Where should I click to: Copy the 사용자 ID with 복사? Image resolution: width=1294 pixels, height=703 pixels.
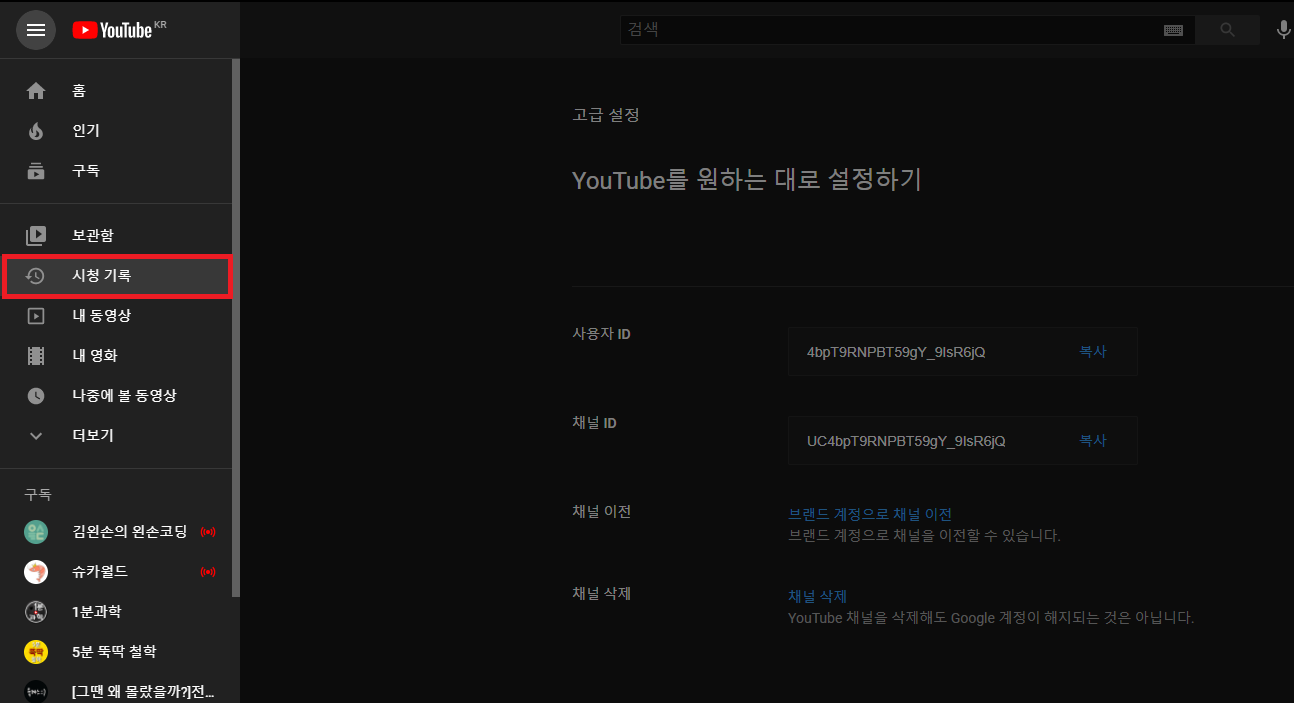[x=1092, y=352]
